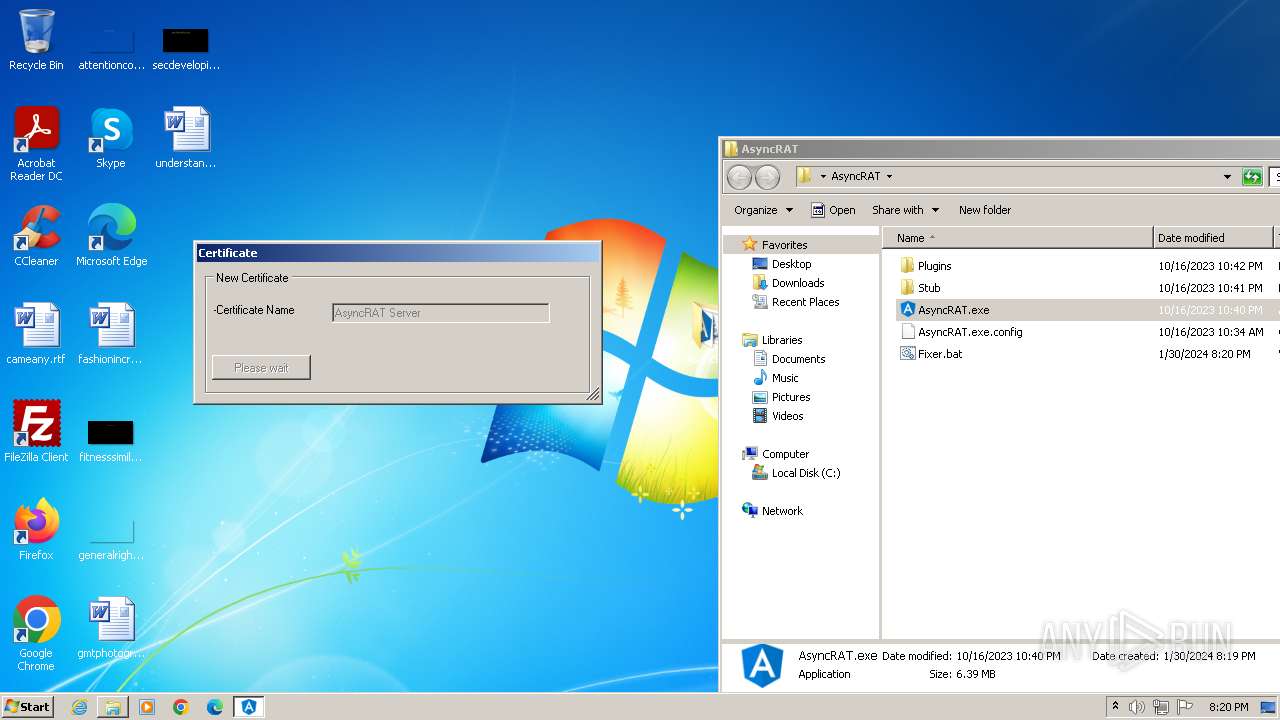Screen dimensions: 1280x720
Task: Select Music library
Action: click(x=785, y=378)
